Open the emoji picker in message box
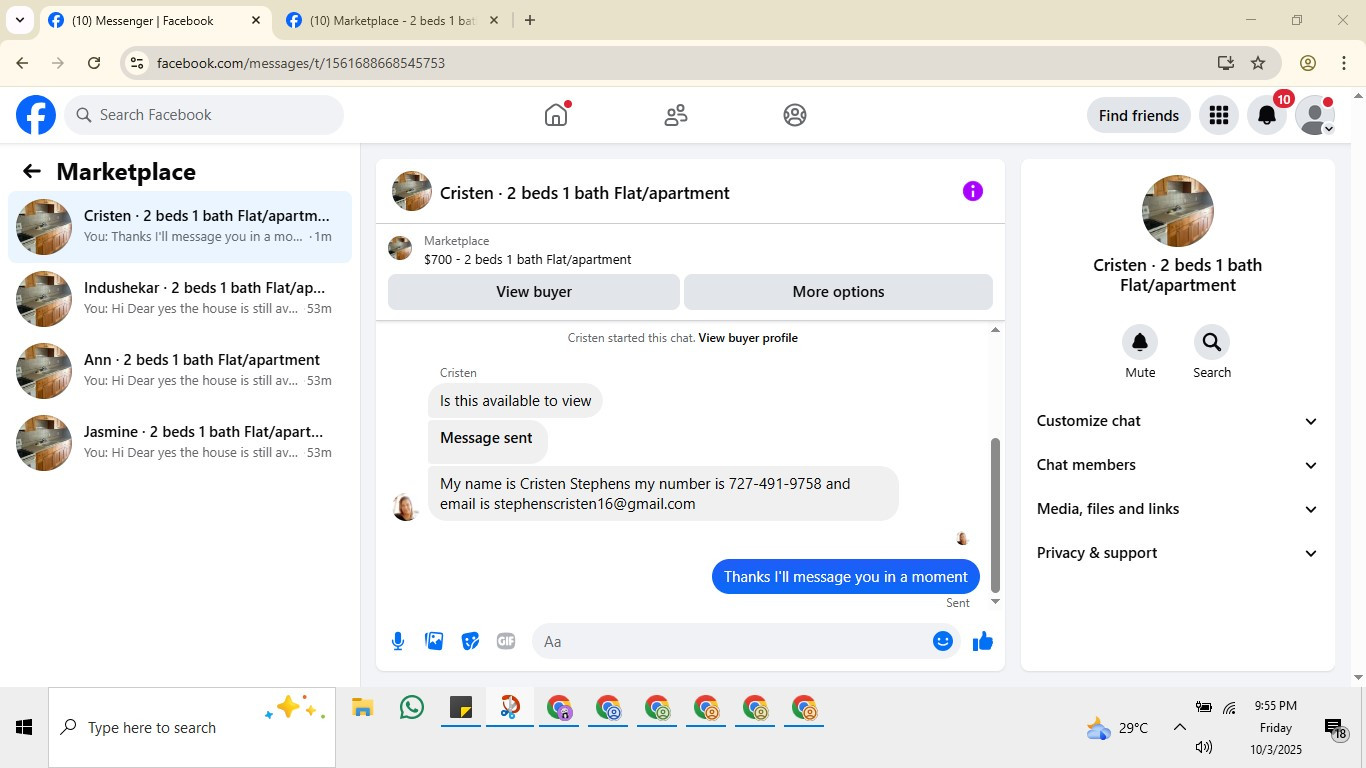 [x=943, y=641]
